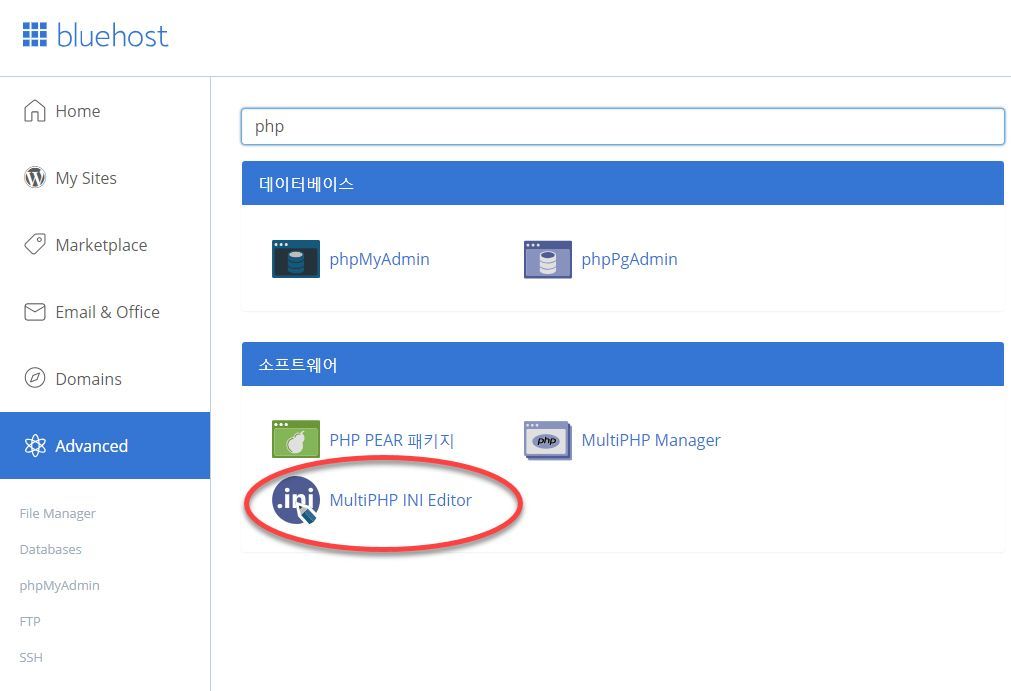Click the tag icon beside Marketplace
The height and width of the screenshot is (691, 1011).
click(x=35, y=244)
